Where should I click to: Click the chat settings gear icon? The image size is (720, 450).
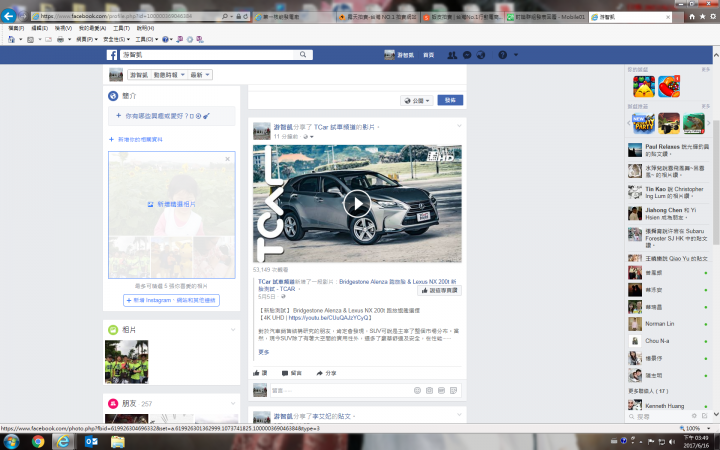click(x=694, y=416)
